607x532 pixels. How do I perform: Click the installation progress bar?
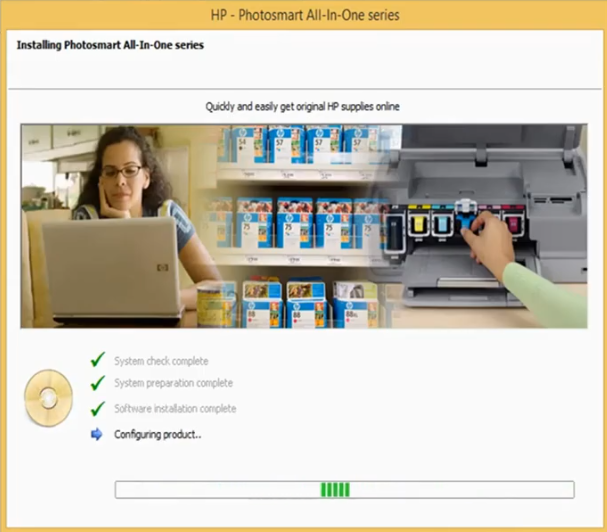coord(345,490)
